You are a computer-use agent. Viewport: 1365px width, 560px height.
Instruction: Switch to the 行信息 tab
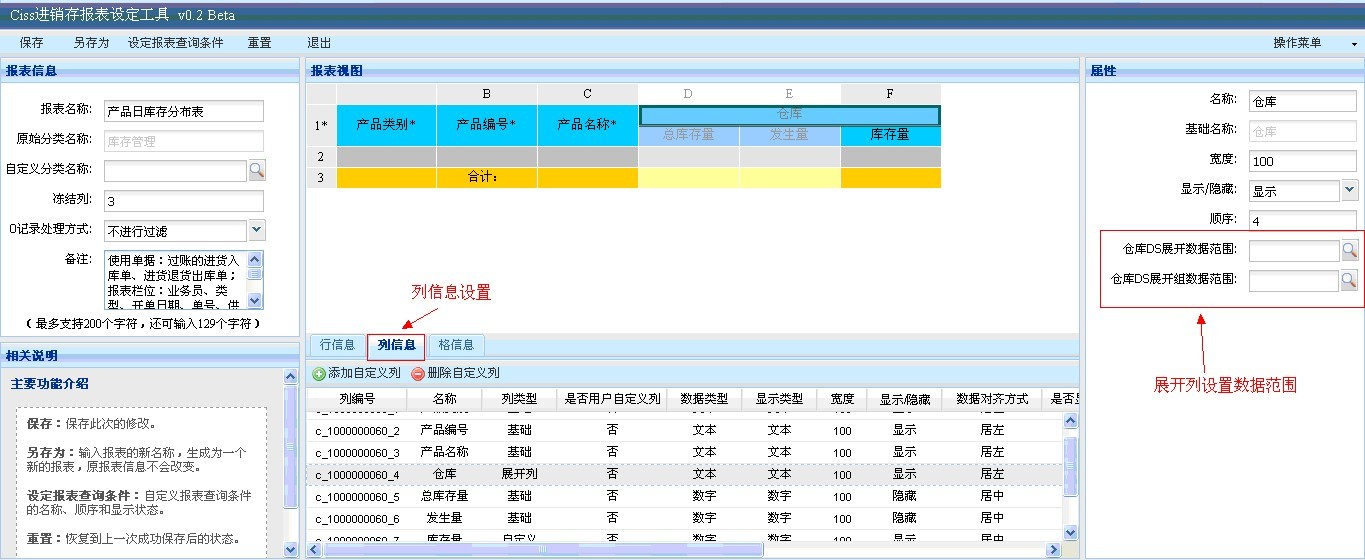(337, 345)
